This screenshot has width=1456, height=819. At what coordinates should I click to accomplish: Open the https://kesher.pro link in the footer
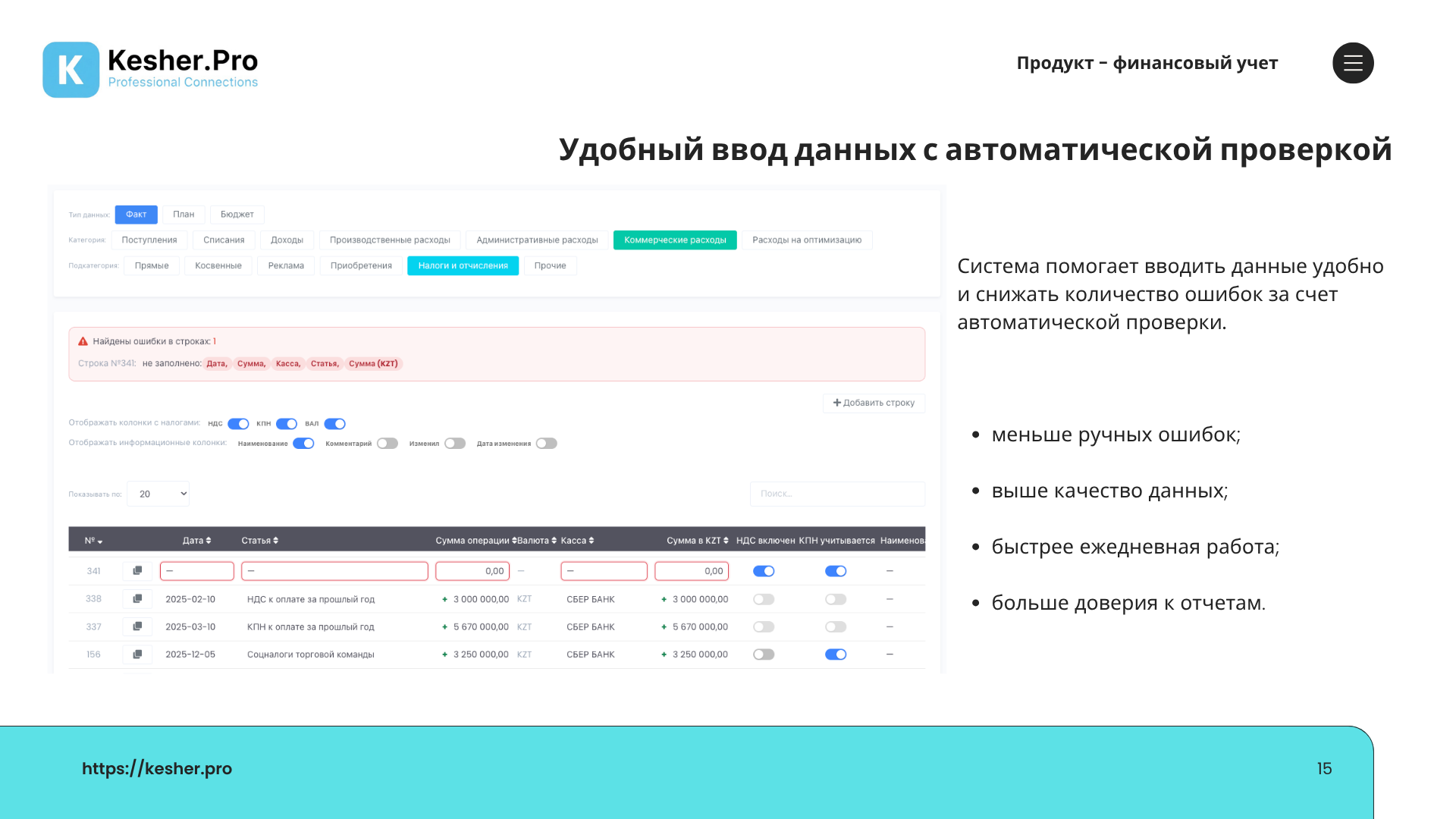pyautogui.click(x=157, y=768)
